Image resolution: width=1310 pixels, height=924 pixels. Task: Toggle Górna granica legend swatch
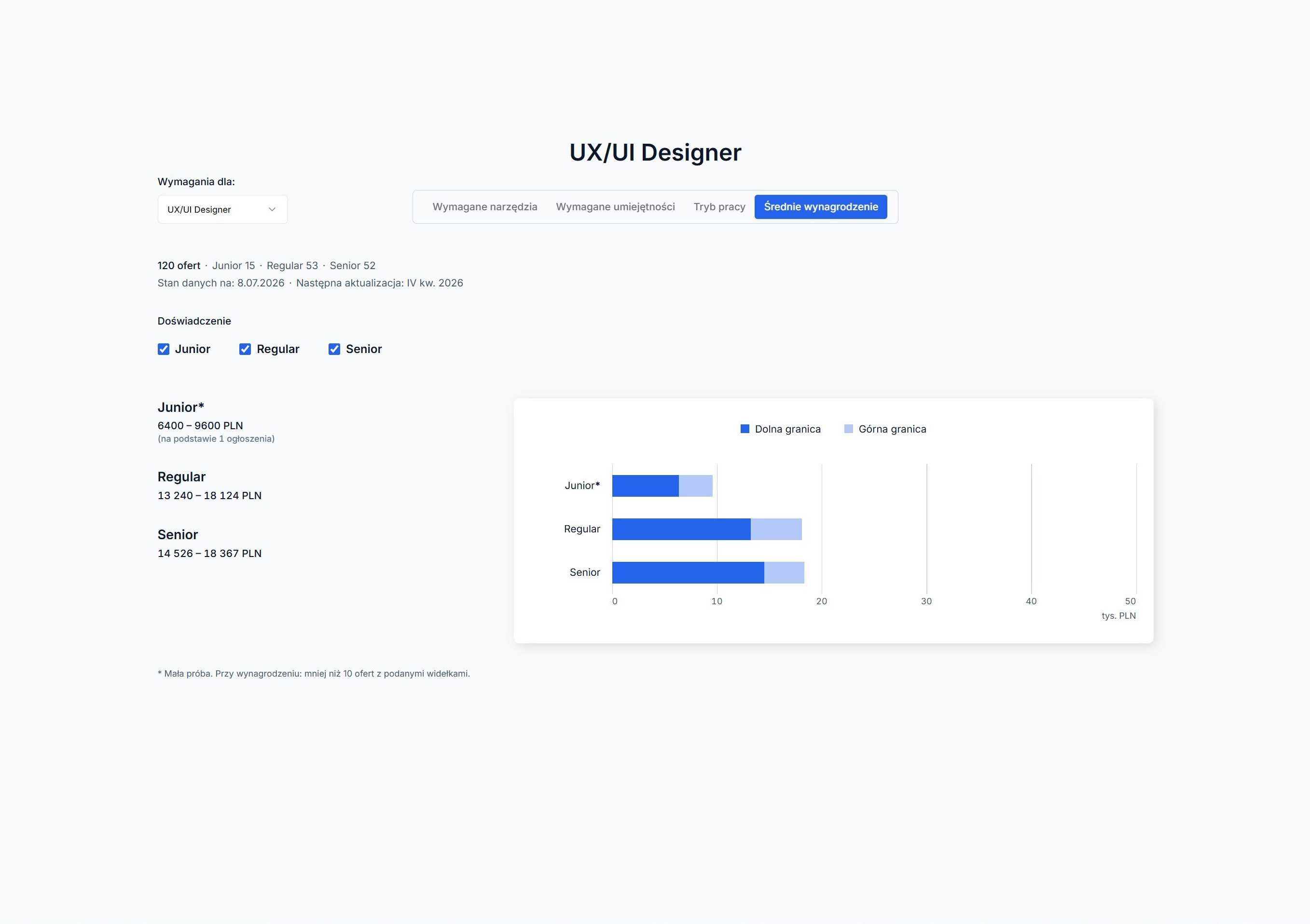point(848,429)
